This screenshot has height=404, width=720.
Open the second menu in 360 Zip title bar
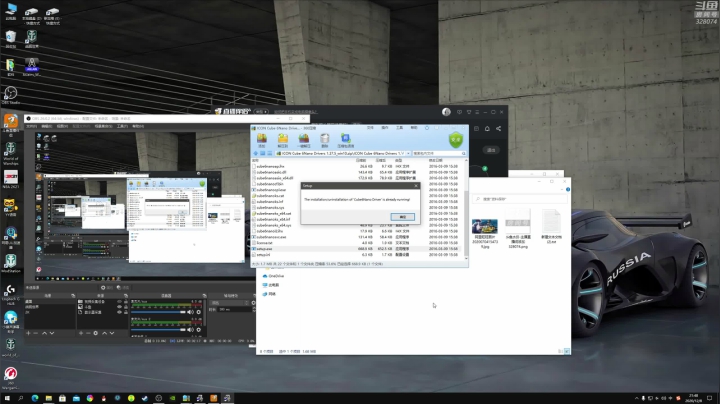[x=385, y=128]
